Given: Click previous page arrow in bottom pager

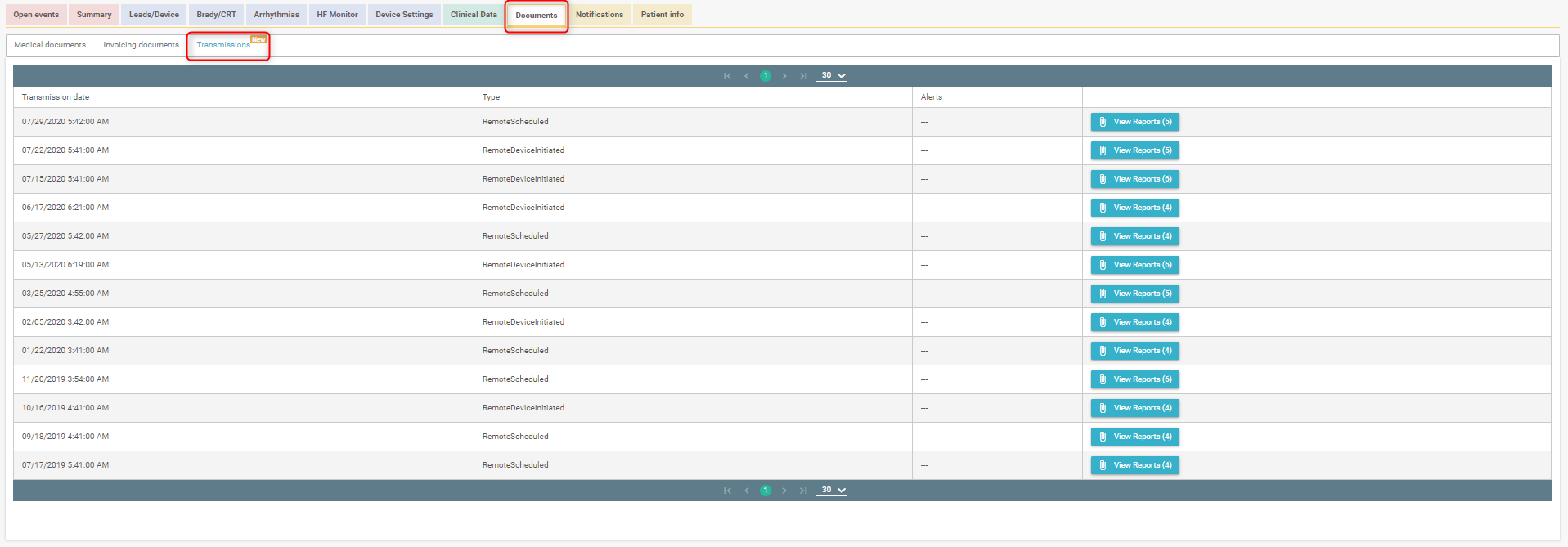Looking at the screenshot, I should [x=746, y=491].
